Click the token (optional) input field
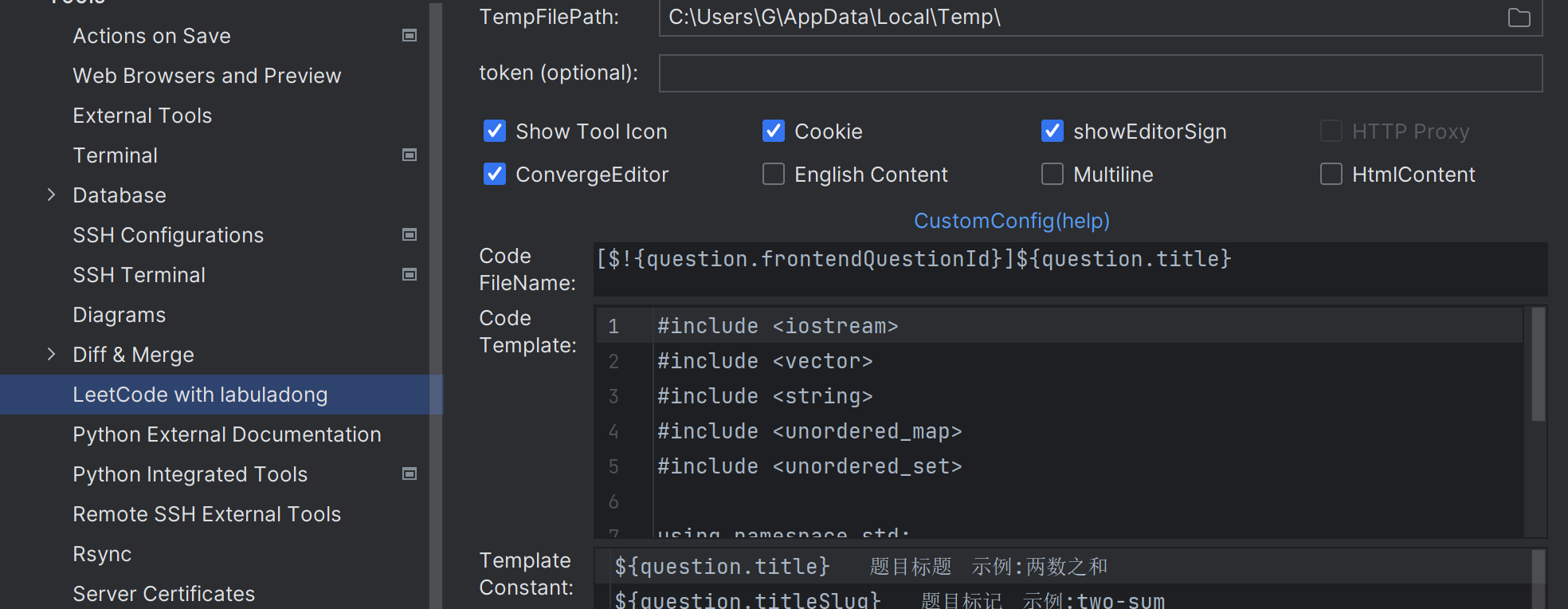 (x=1100, y=73)
